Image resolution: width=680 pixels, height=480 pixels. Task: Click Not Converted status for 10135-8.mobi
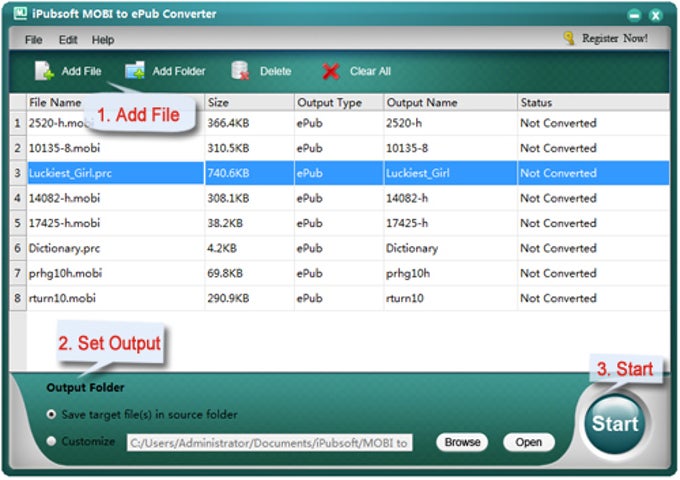pyautogui.click(x=559, y=148)
